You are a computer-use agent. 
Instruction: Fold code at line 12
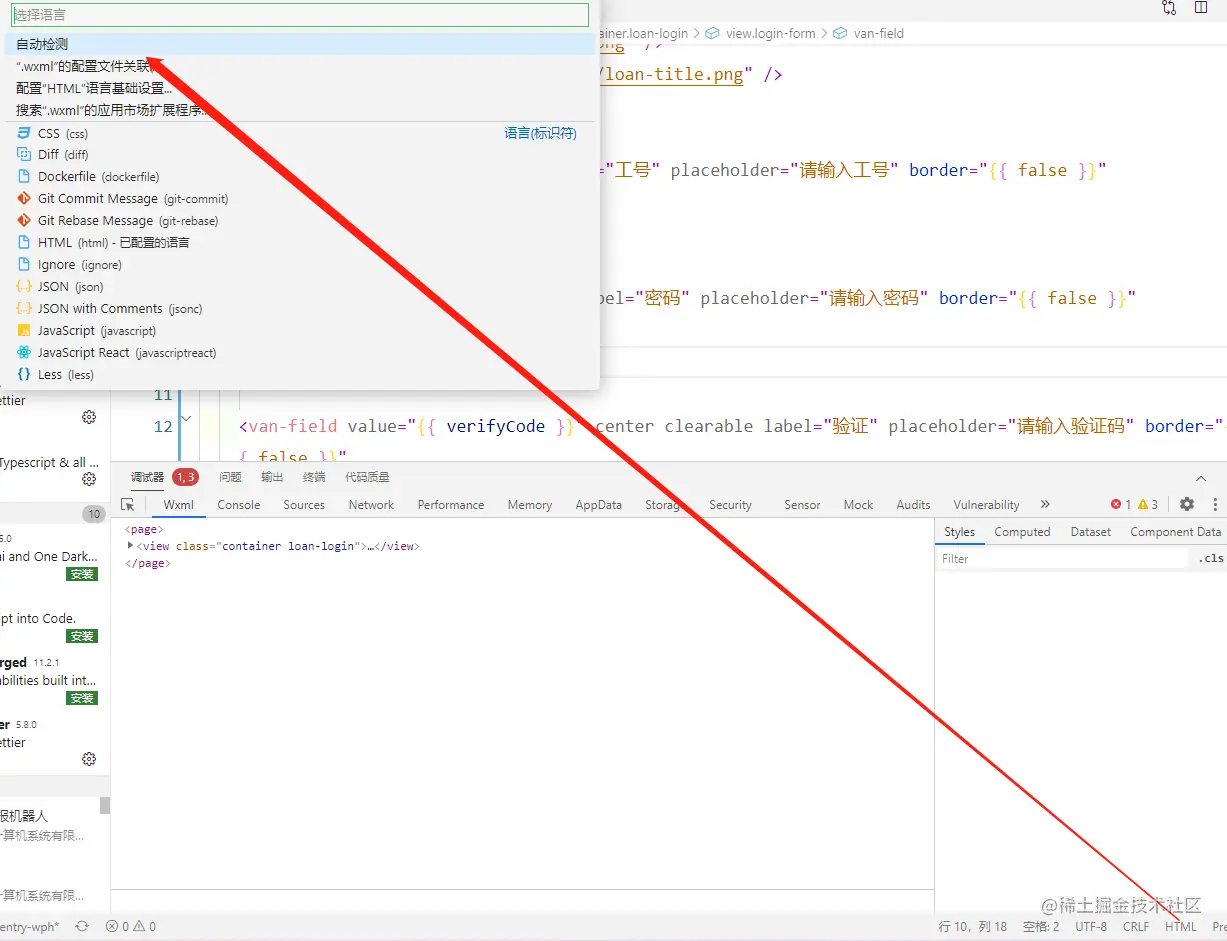(x=186, y=418)
